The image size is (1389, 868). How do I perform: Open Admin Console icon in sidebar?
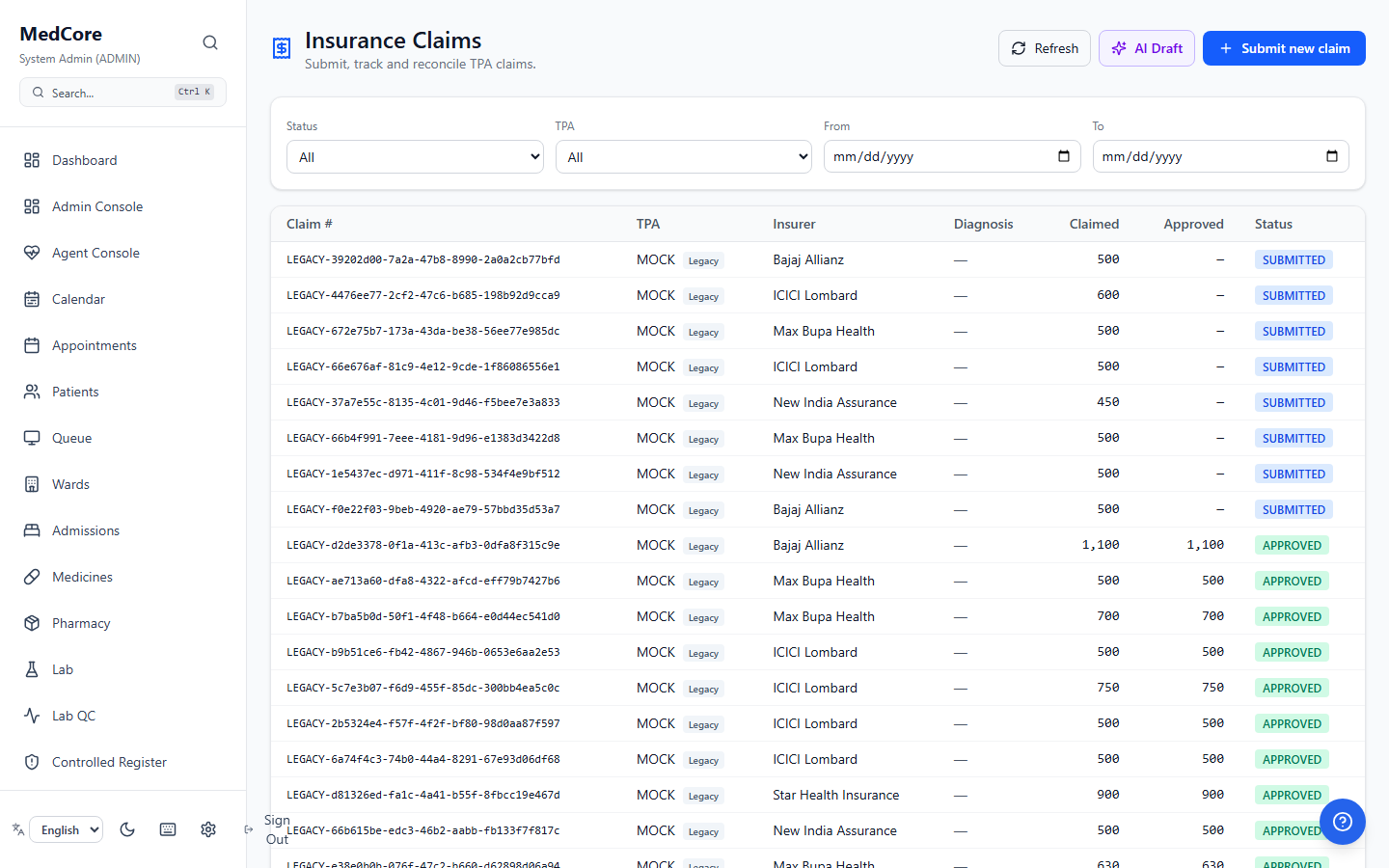[32, 206]
